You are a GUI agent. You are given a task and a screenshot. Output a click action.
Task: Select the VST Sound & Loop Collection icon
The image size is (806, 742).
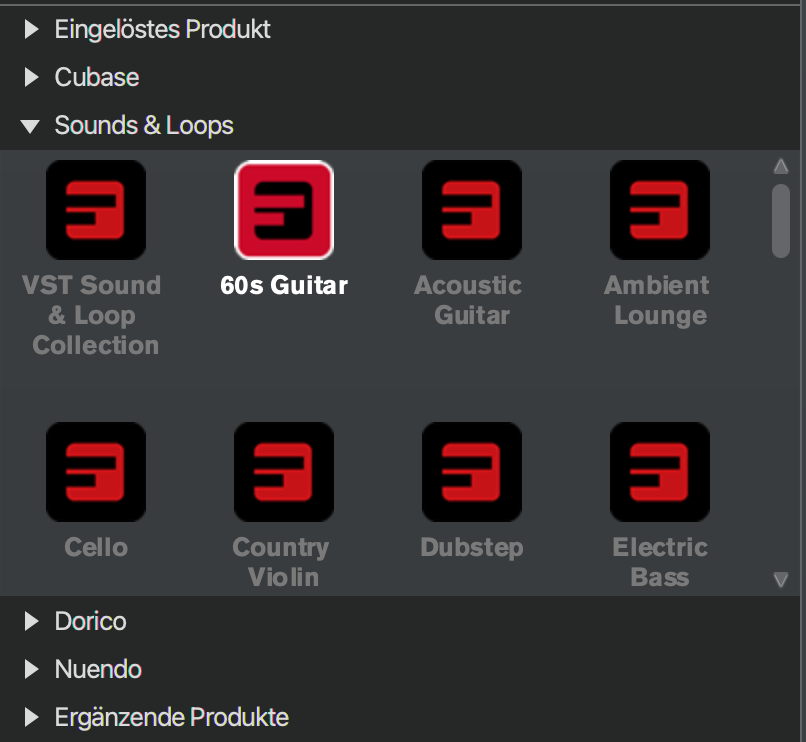click(x=96, y=210)
